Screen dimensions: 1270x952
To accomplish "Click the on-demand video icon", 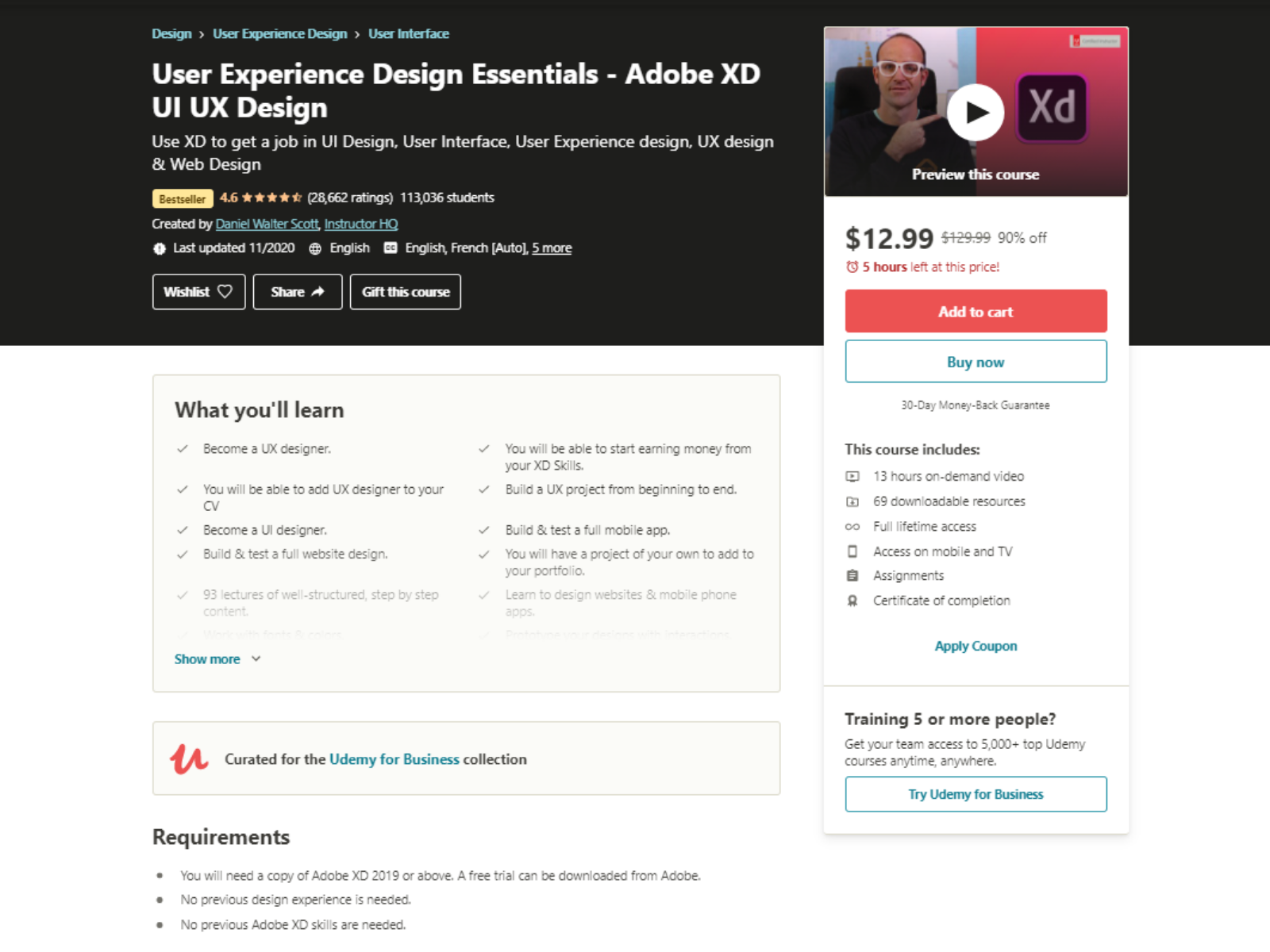I will tap(852, 476).
